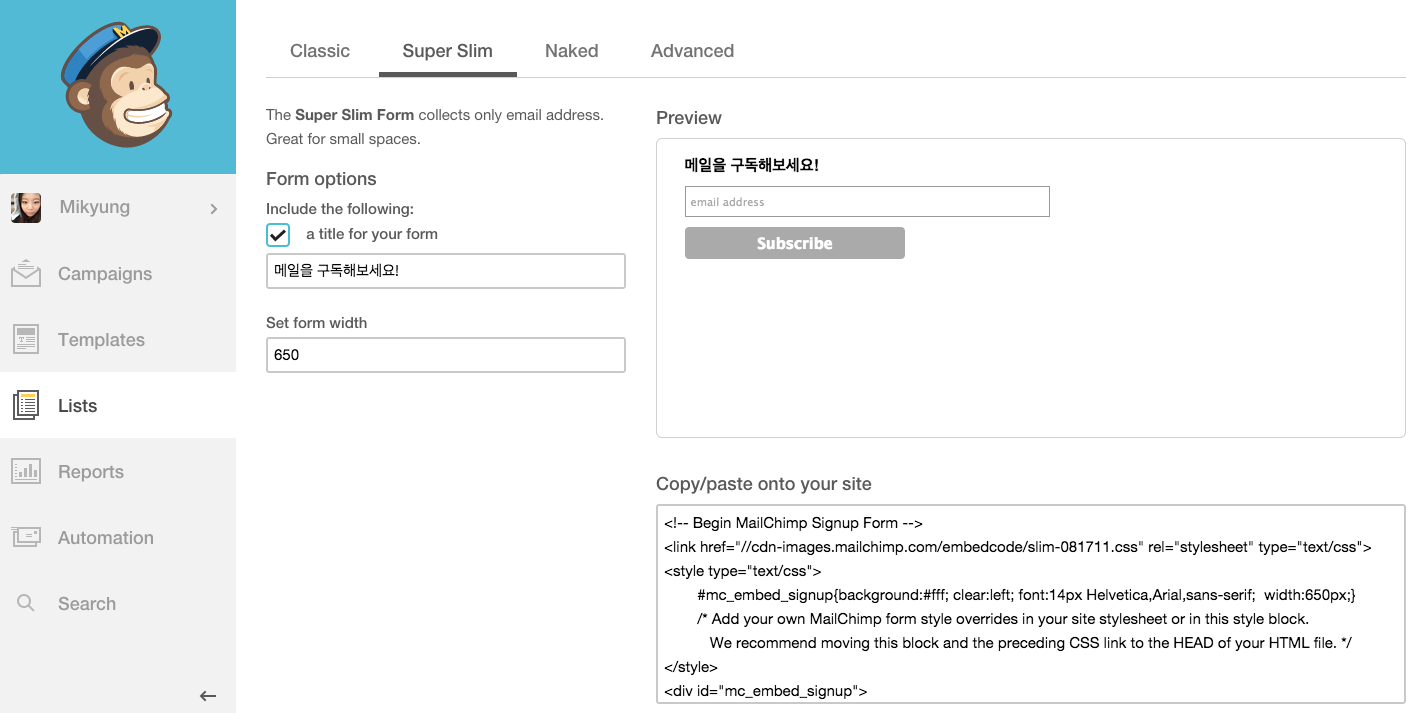Click the form title text field
Image resolution: width=1423 pixels, height=713 pixels.
pyautogui.click(x=445, y=271)
